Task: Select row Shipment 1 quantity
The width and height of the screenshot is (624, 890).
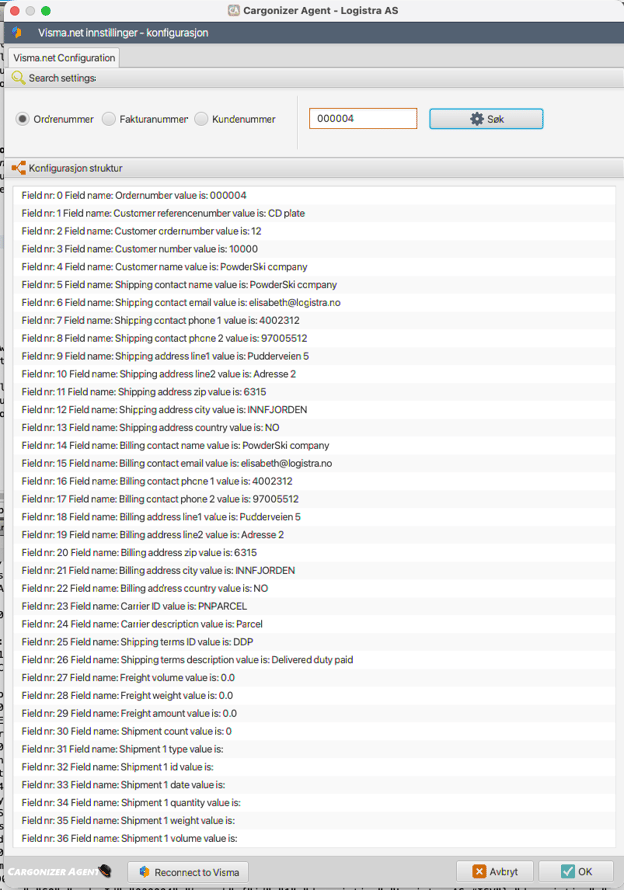Action: (x=314, y=803)
